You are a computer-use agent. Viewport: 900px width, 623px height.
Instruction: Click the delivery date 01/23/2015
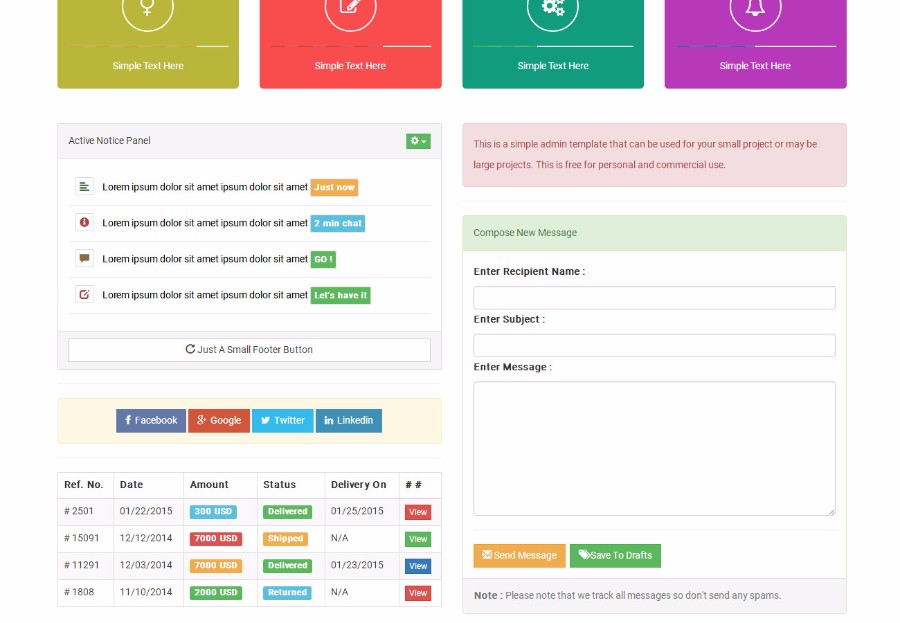point(357,565)
